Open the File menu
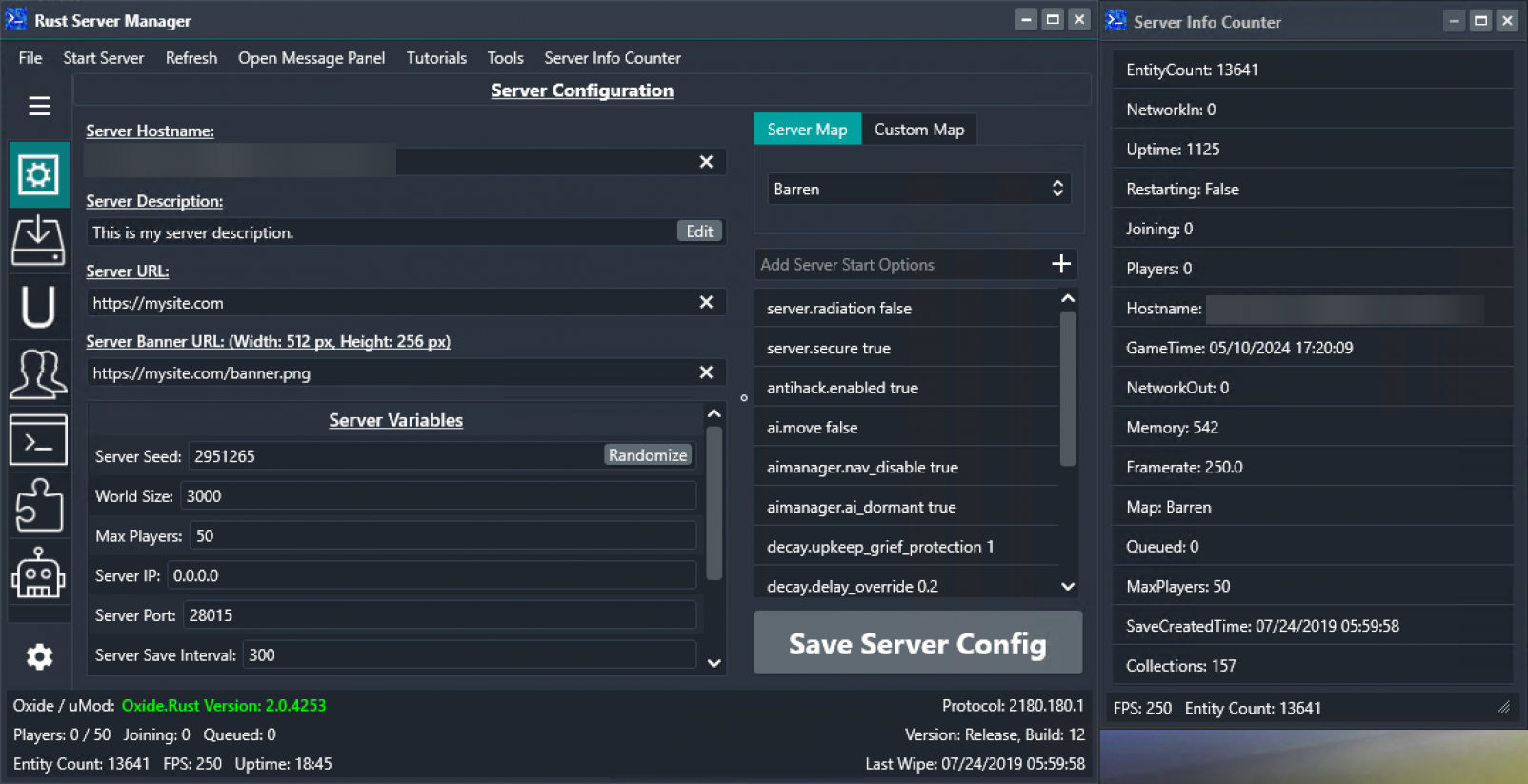The width and height of the screenshot is (1528, 784). 30,58
